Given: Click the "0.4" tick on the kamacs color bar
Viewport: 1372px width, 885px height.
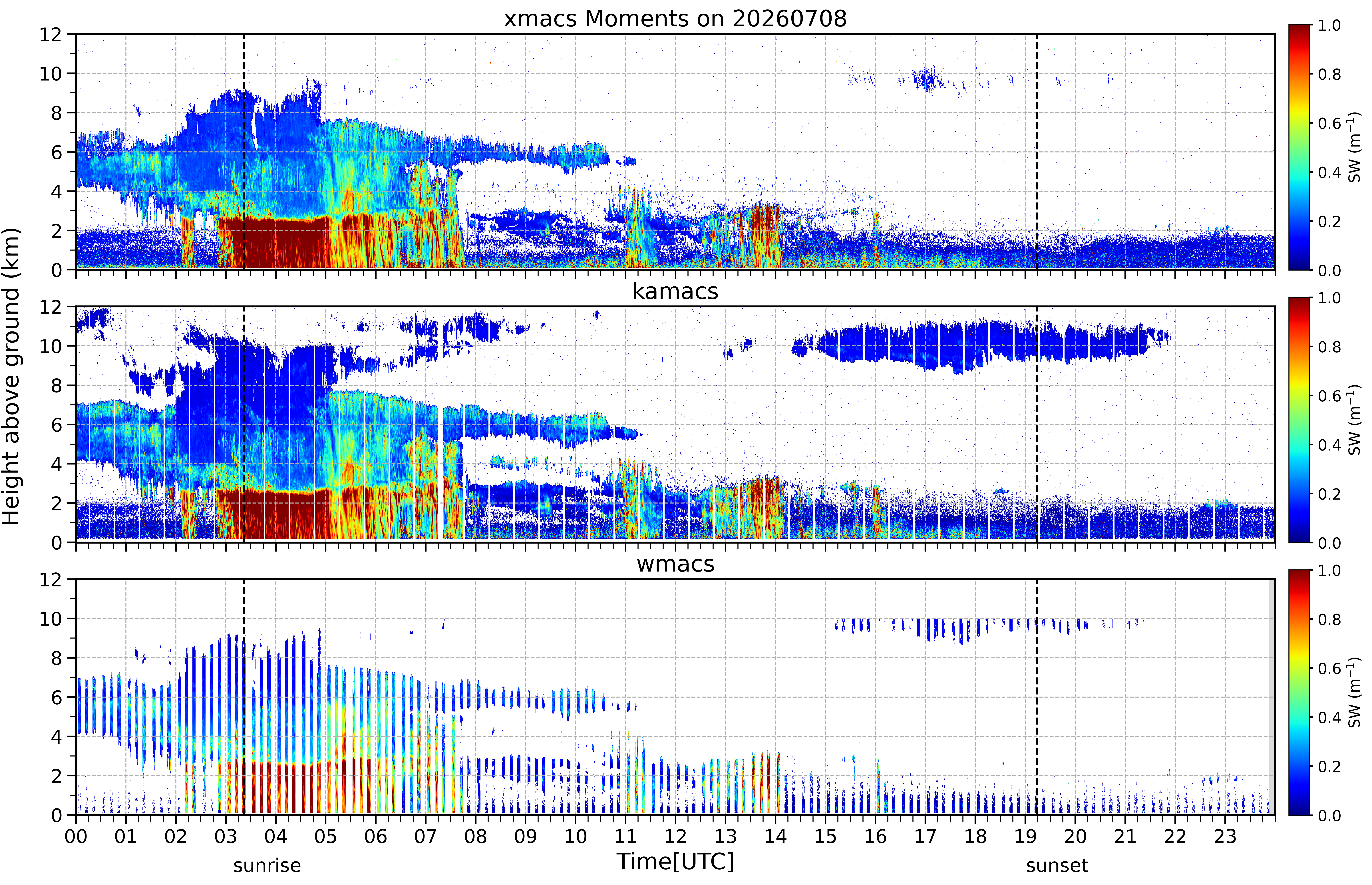Looking at the screenshot, I should pos(1329,445).
